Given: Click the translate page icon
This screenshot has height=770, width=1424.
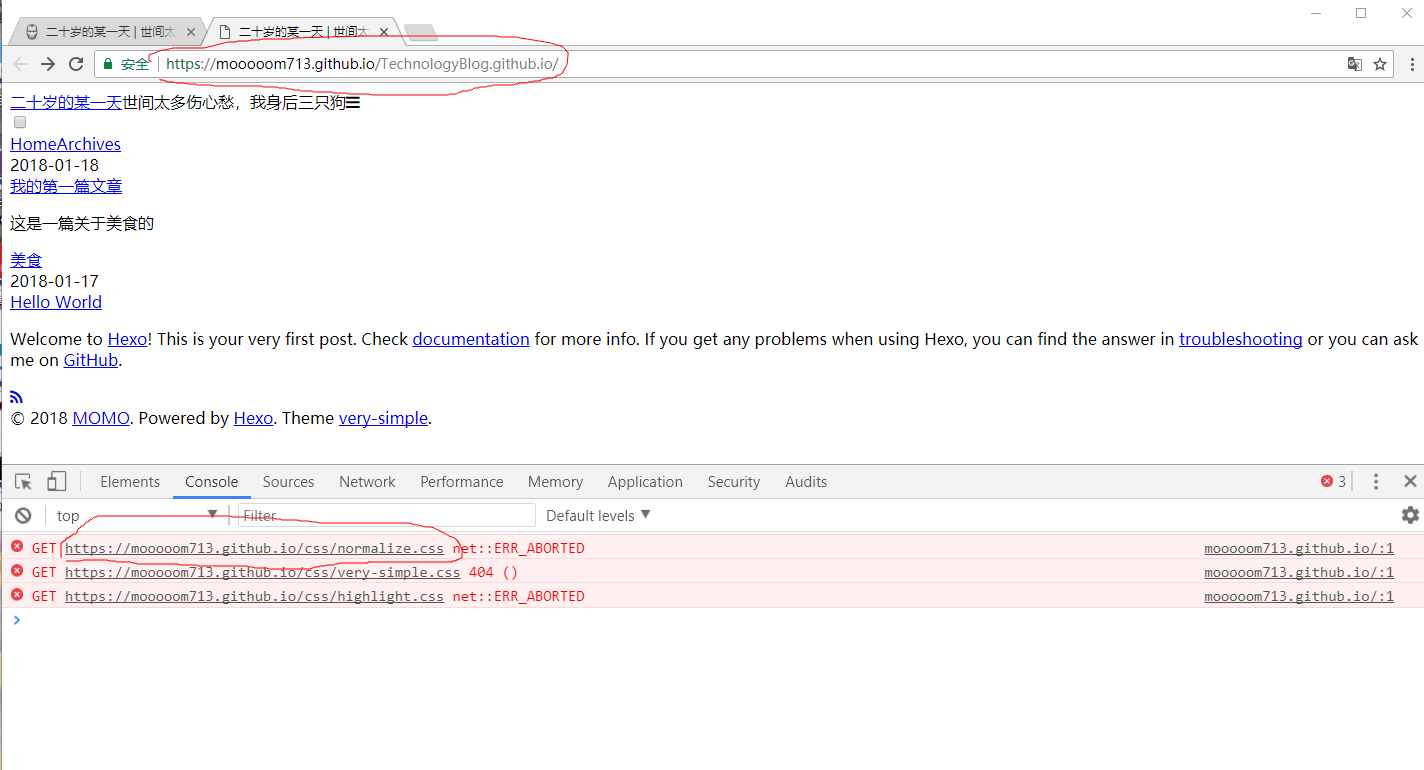Looking at the screenshot, I should (1354, 64).
